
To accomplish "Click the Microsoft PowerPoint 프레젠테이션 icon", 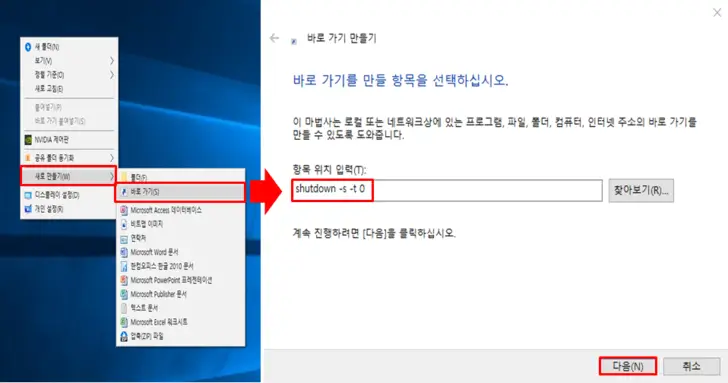I will pos(124,280).
